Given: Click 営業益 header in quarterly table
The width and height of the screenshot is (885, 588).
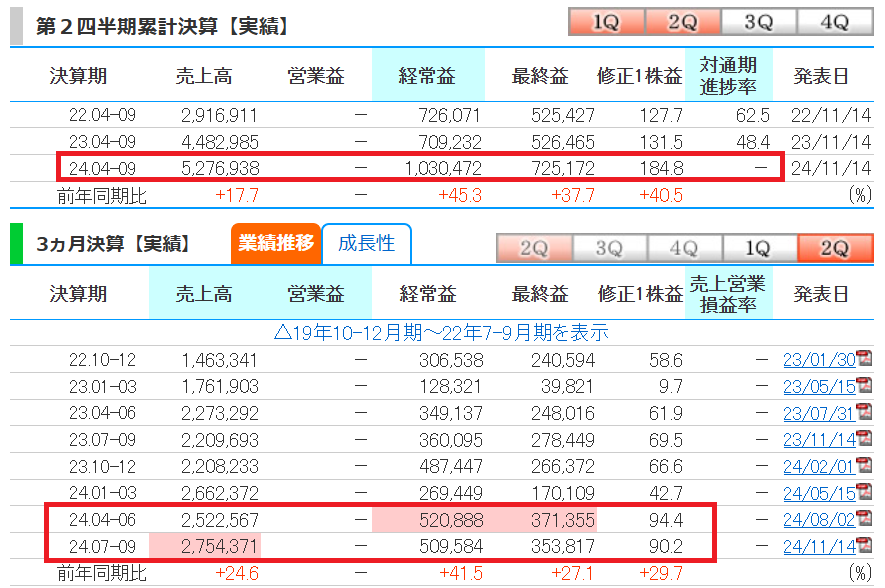Looking at the screenshot, I should tap(316, 293).
